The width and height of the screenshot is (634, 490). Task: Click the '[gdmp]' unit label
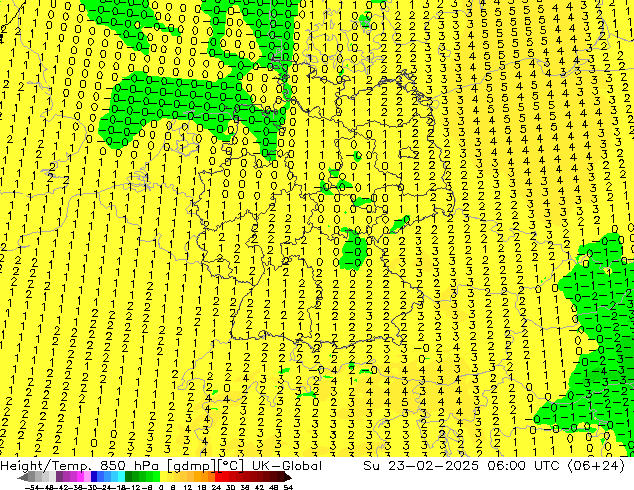[192, 466]
